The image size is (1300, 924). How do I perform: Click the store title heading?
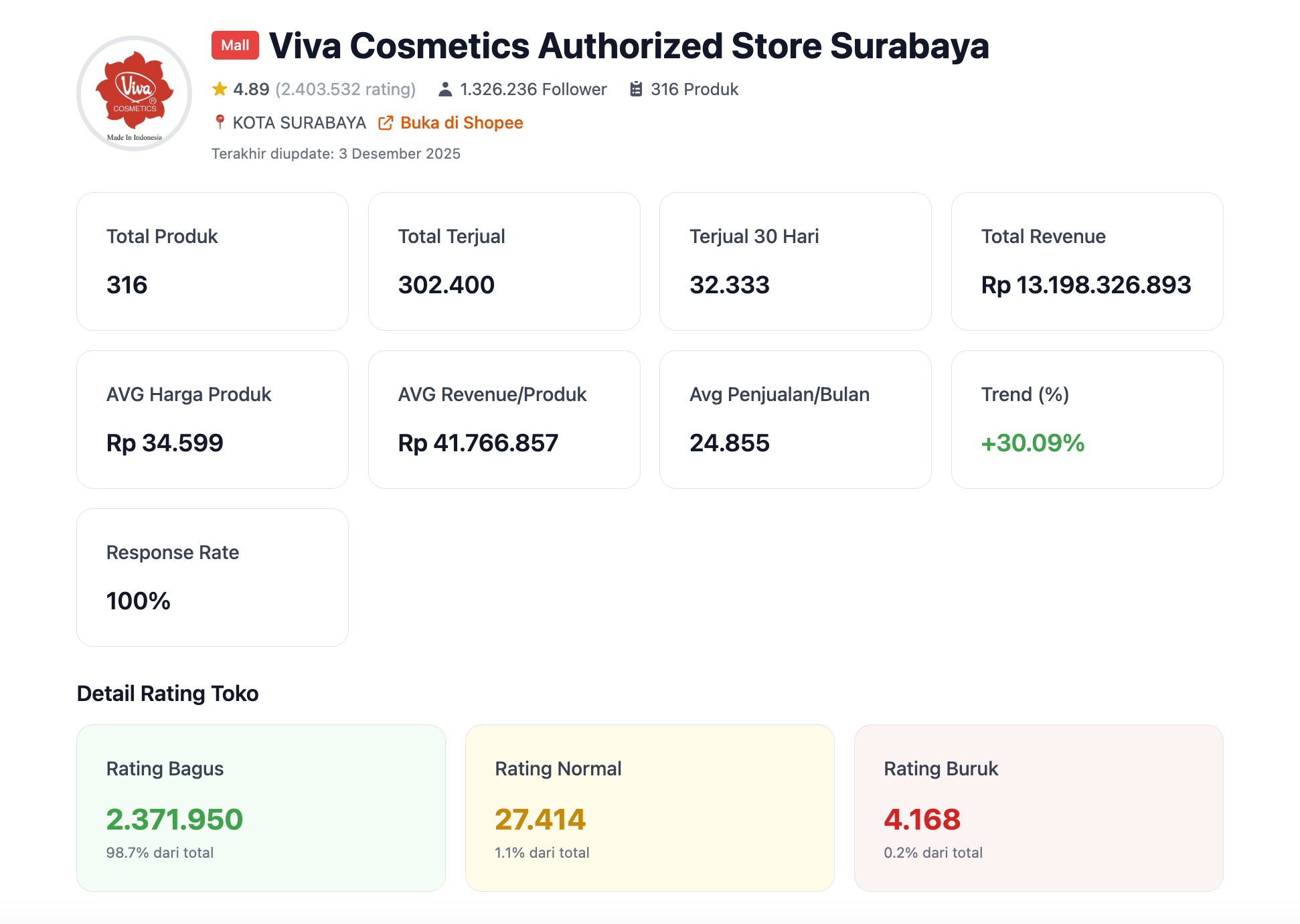coord(629,46)
